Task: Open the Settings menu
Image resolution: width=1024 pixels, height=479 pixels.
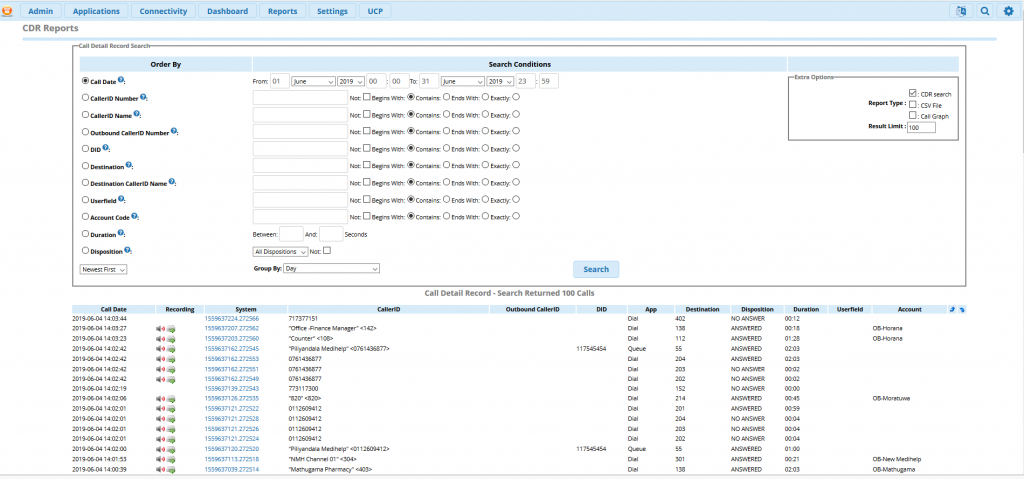Action: (332, 11)
